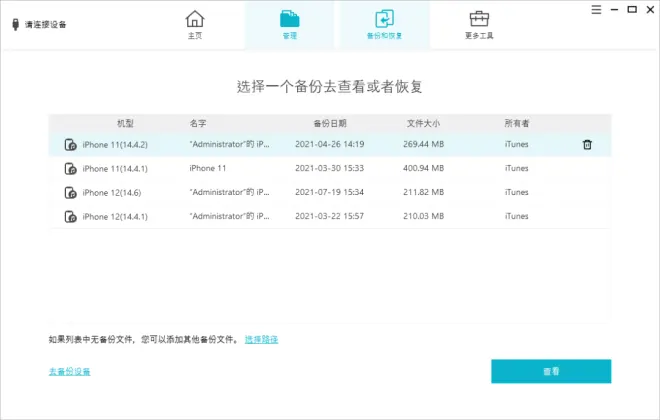Click date 2021-07-19 15:34
The height and width of the screenshot is (420, 660).
click(330, 192)
